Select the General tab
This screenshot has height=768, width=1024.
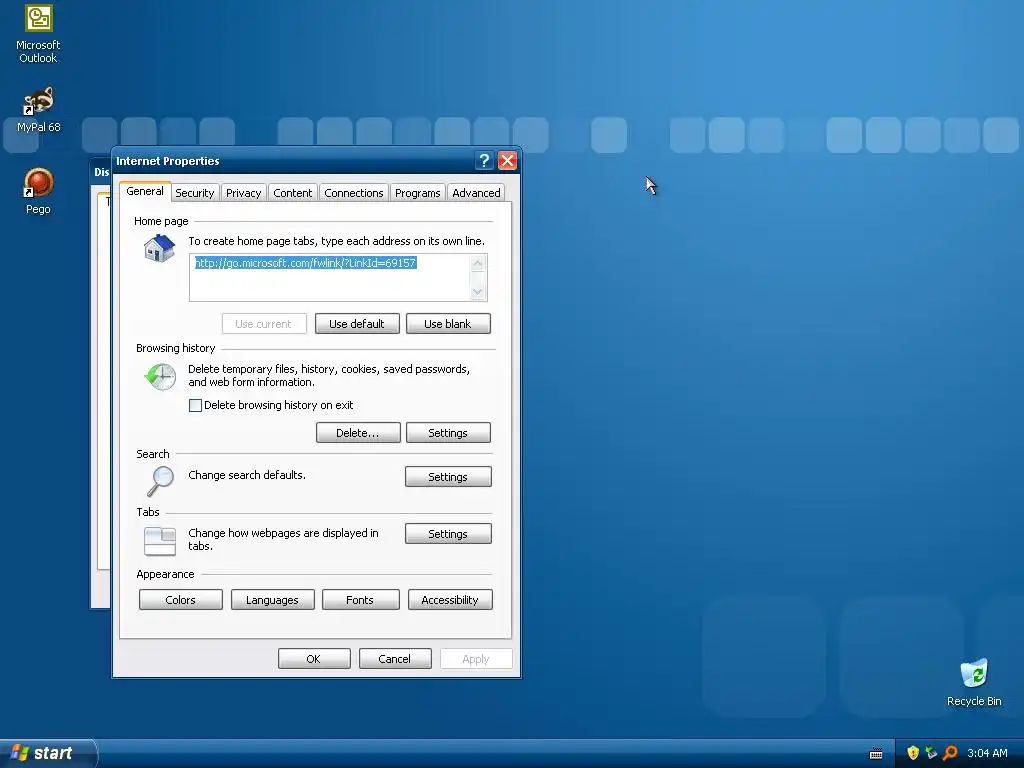click(x=145, y=191)
